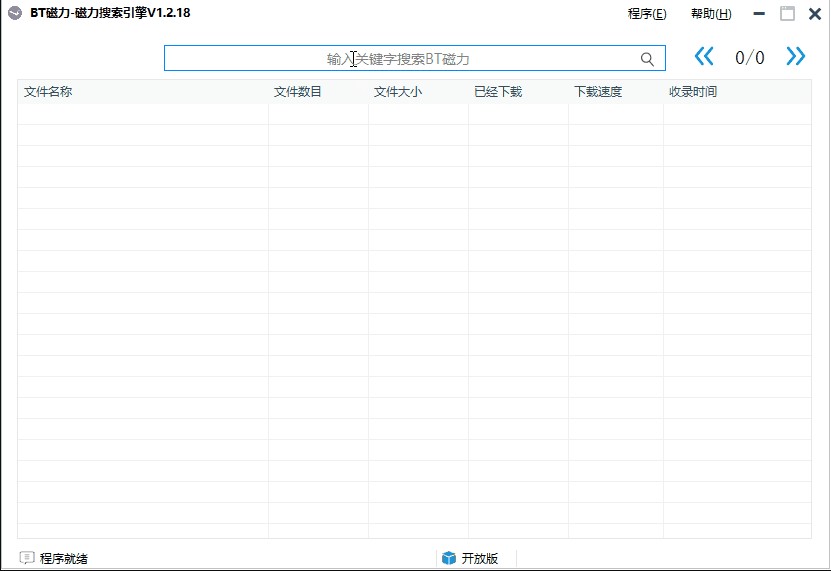Click the 程序就绪 status message icon
The width and height of the screenshot is (831, 571).
coord(27,558)
